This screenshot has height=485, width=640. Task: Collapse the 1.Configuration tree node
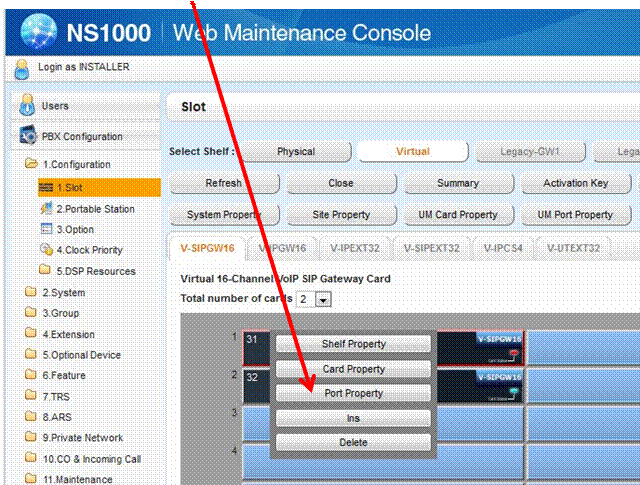[x=32, y=164]
